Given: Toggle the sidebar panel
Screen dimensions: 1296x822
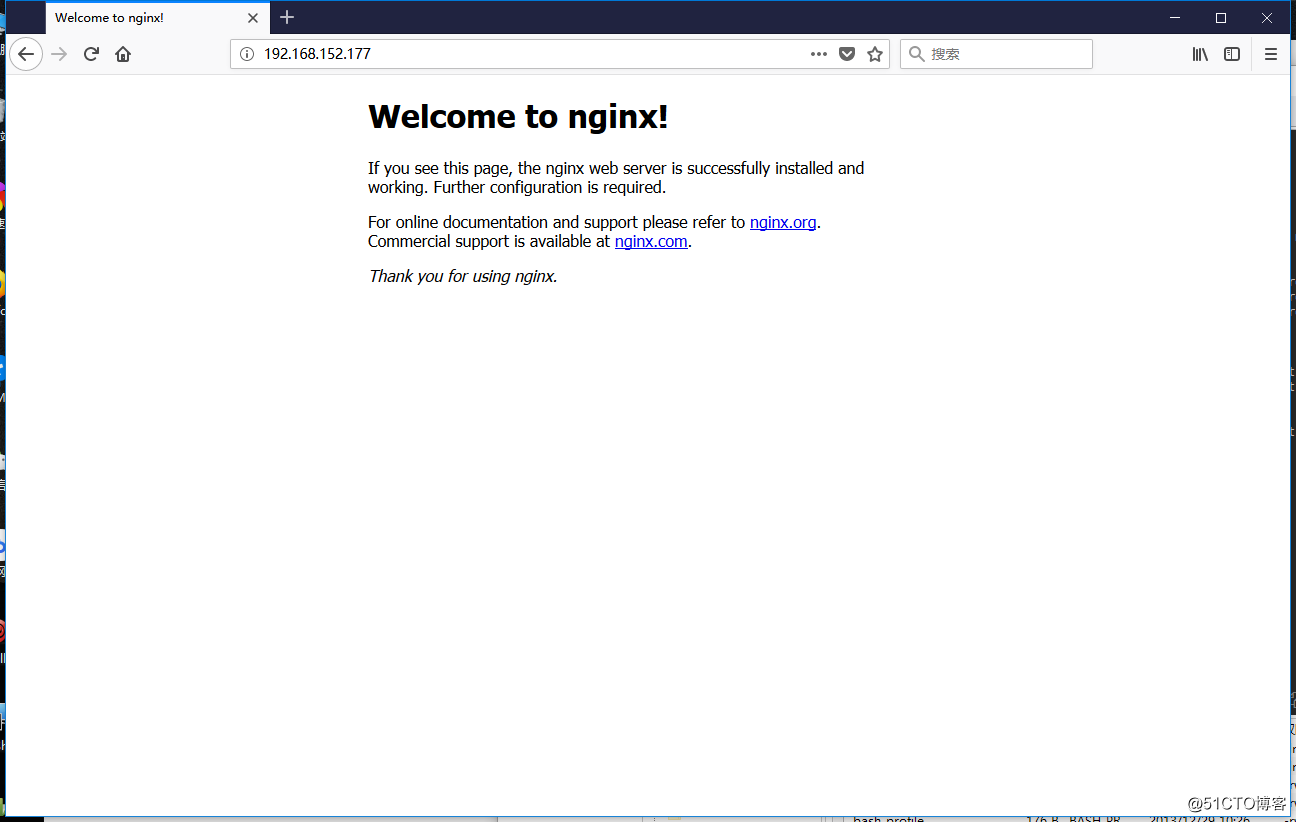Looking at the screenshot, I should (1232, 54).
